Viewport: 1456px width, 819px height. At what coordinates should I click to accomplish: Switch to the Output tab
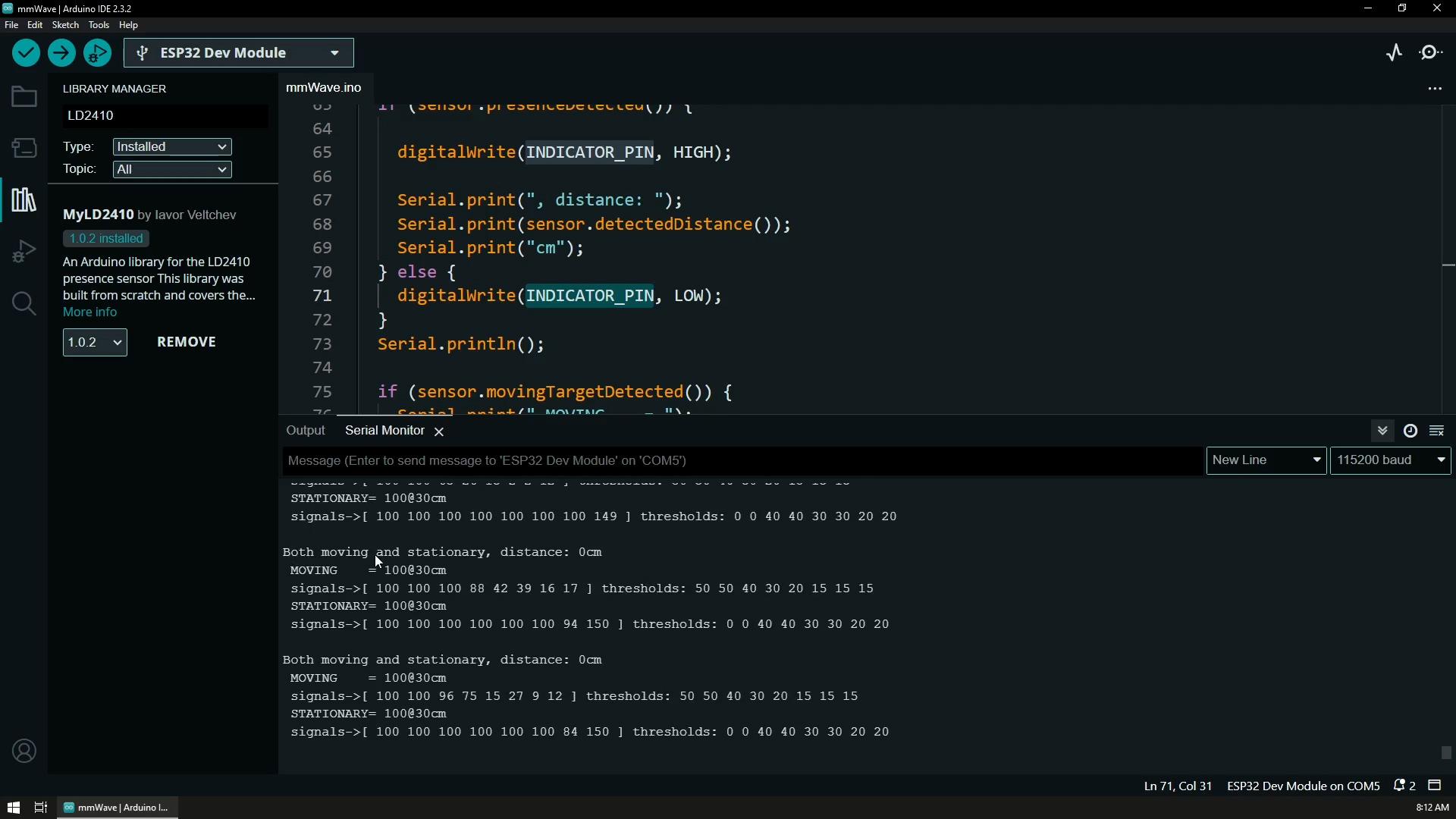[x=306, y=431]
